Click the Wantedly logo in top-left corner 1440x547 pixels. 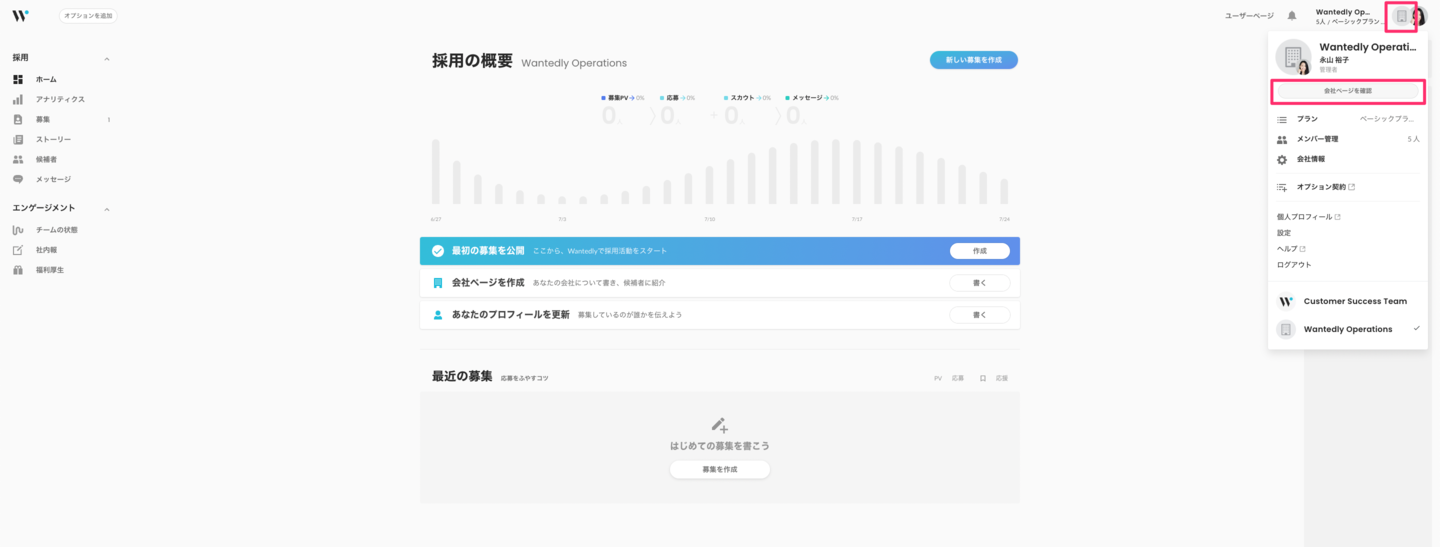(20, 16)
